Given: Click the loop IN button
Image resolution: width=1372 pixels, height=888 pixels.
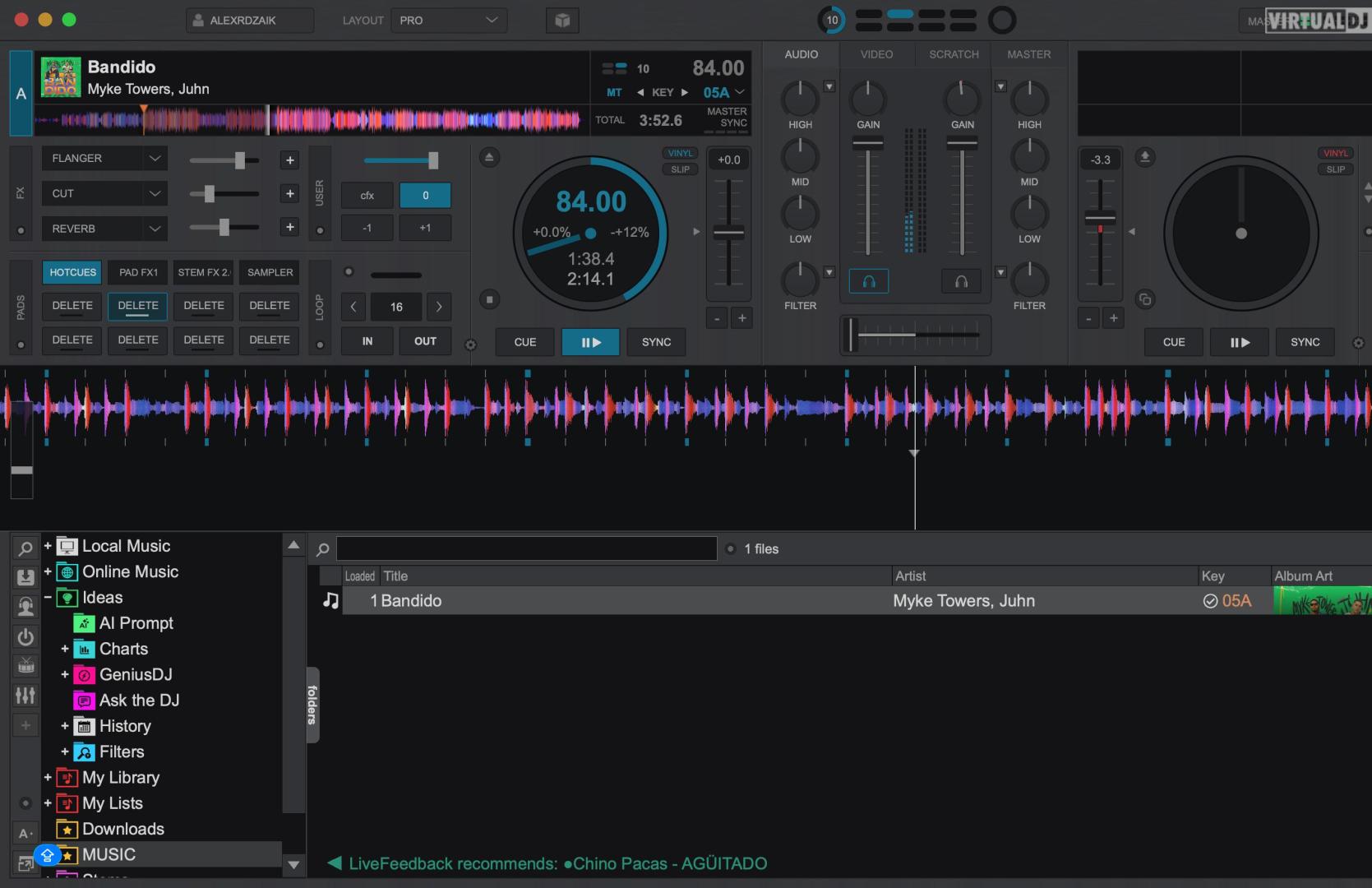Looking at the screenshot, I should [367, 341].
